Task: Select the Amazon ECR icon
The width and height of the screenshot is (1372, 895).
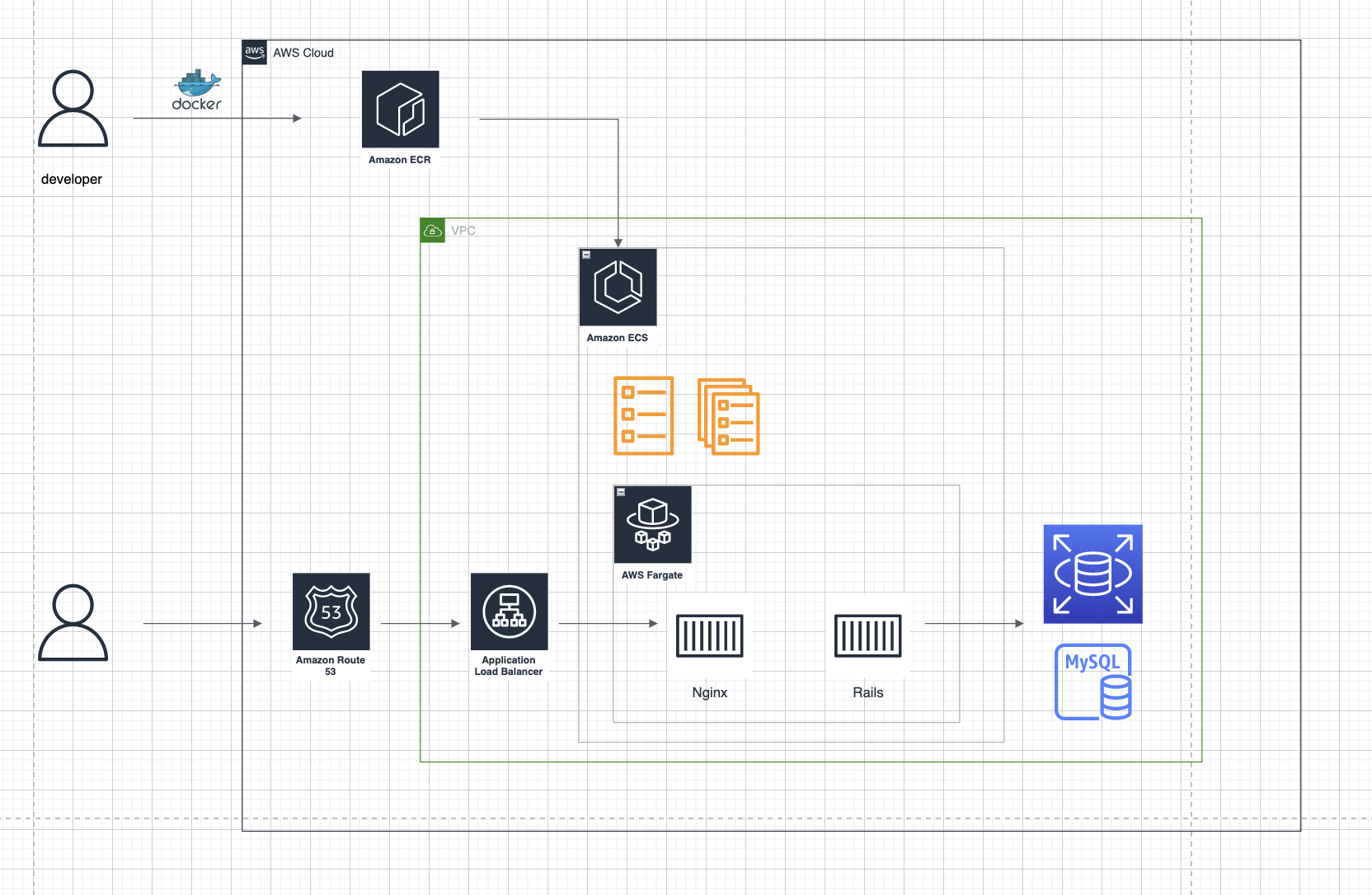Action: [x=401, y=110]
